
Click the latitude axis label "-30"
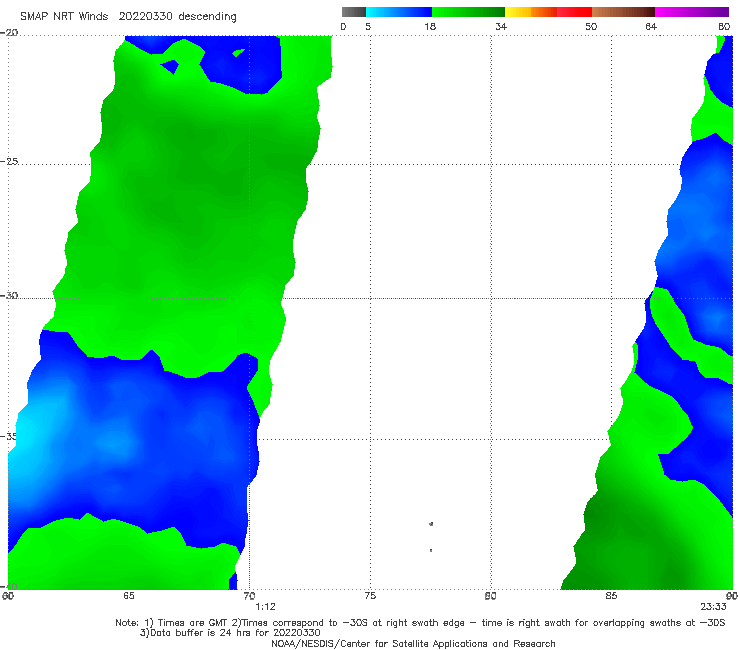(9, 295)
